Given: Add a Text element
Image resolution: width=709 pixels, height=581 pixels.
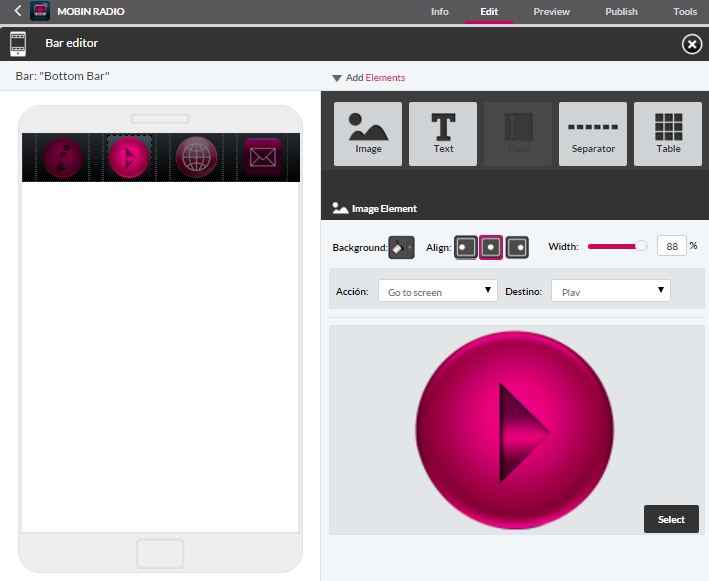Looking at the screenshot, I should 443,134.
